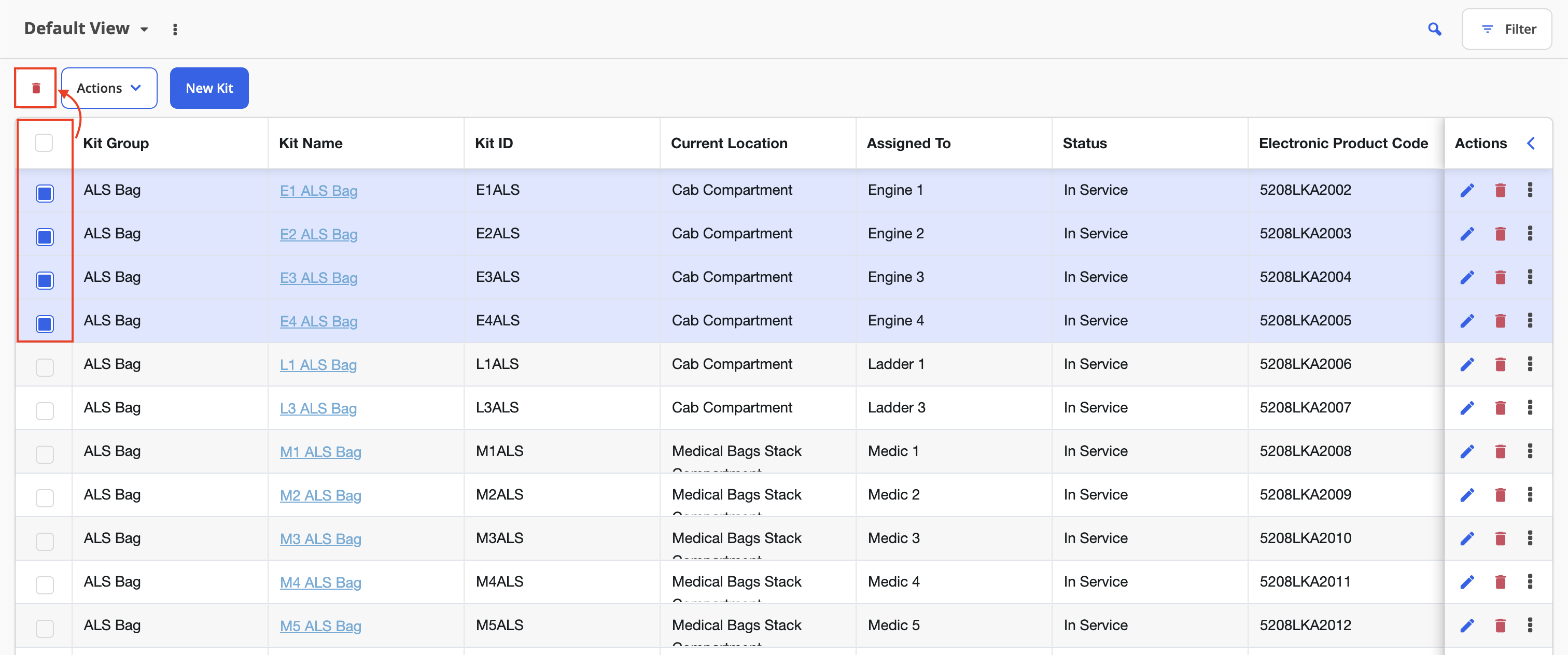Edit the E1 ALS Bag row

(1467, 190)
